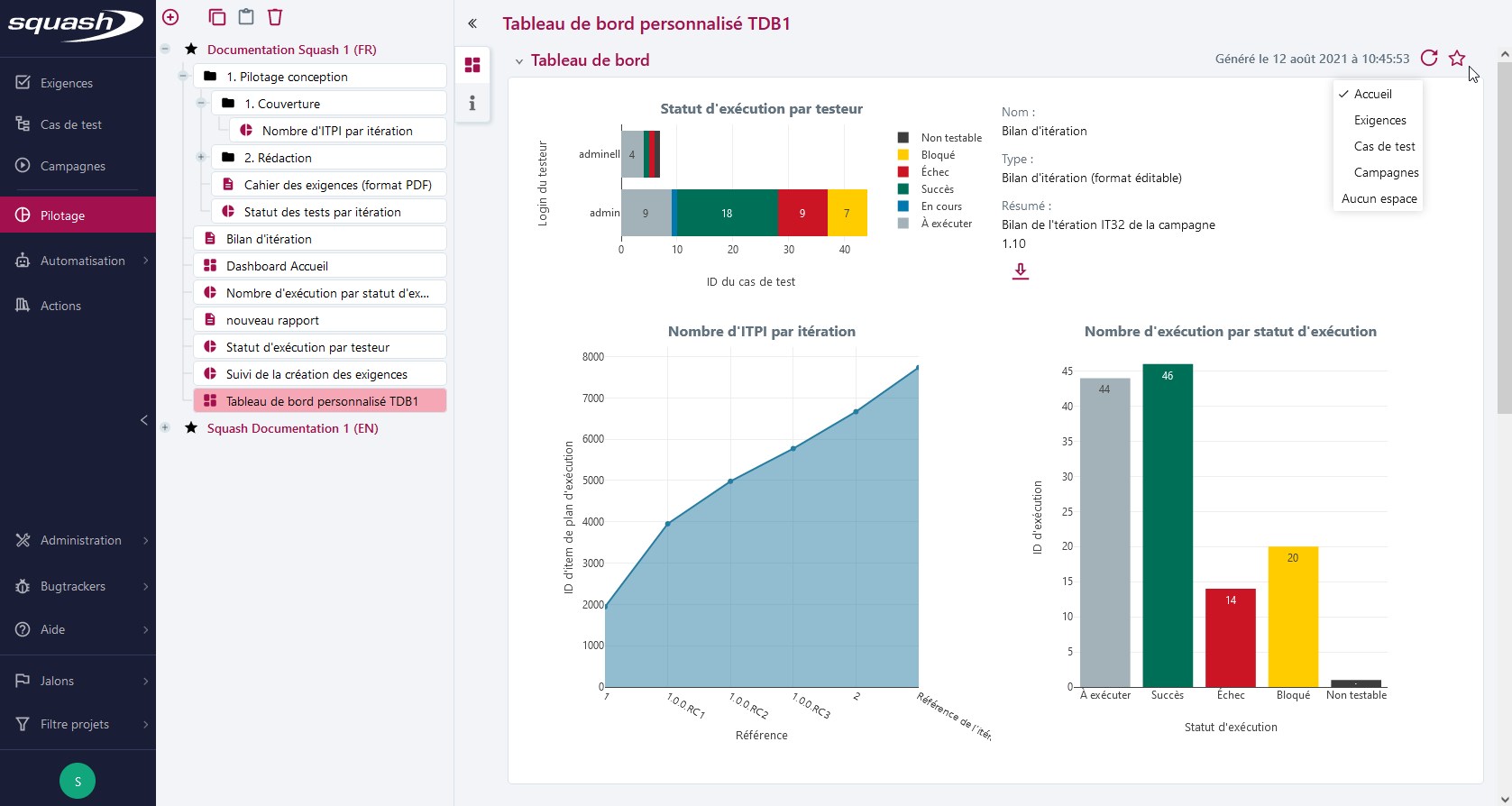
Task: Open the information panel icon
Action: click(472, 104)
